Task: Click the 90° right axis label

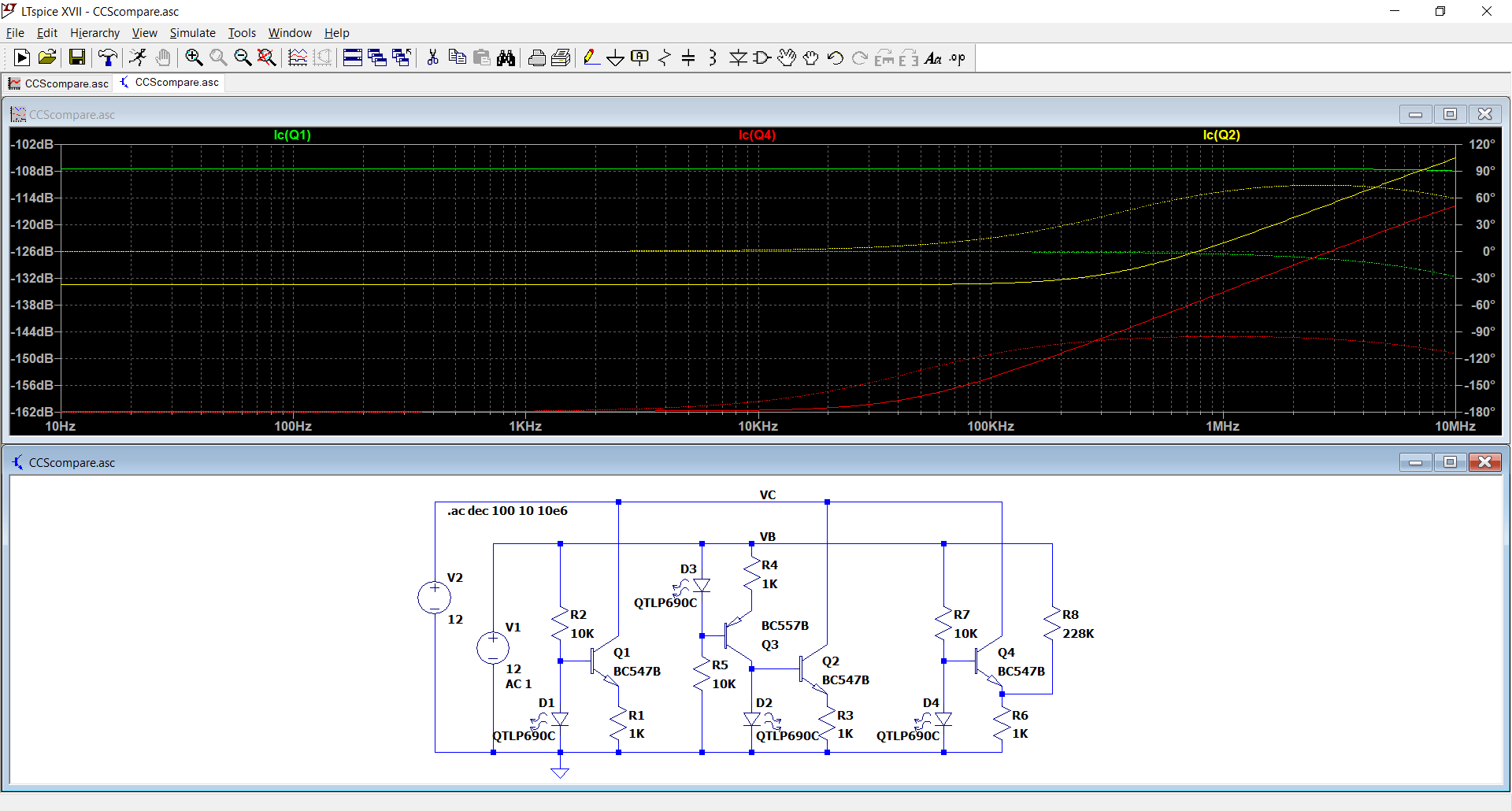Action: pos(1484,171)
